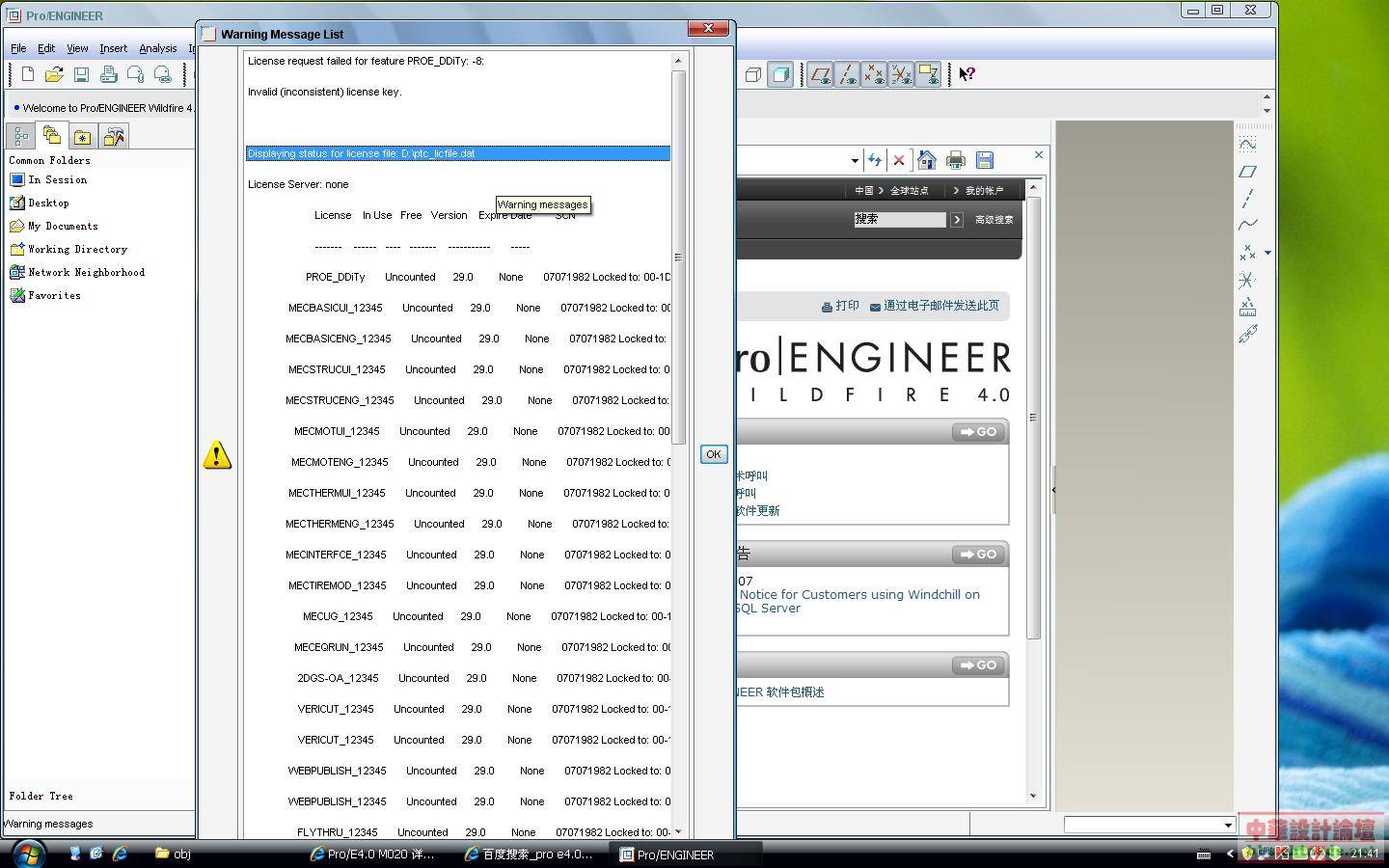Viewport: 1389px width, 868px height.
Task: Open the Edit menu
Action: point(46,48)
